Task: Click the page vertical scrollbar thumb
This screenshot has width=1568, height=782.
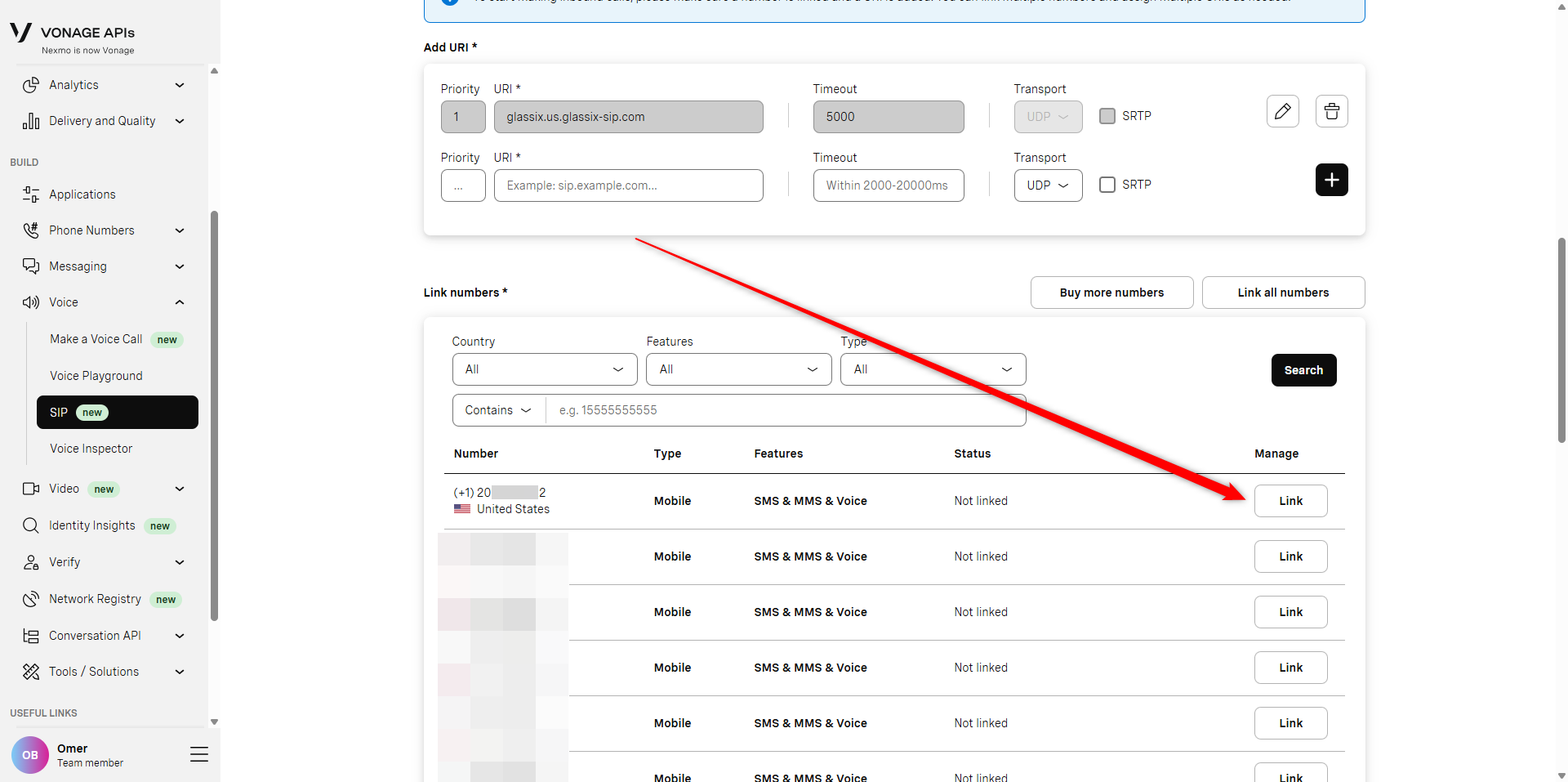Action: [x=1561, y=340]
